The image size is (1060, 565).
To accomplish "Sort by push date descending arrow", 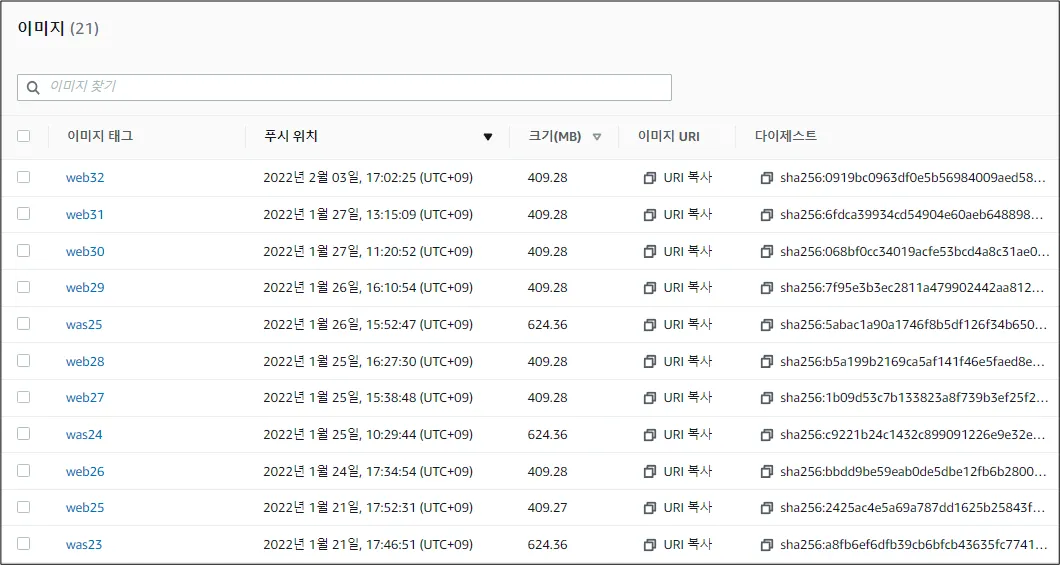I will pos(488,137).
